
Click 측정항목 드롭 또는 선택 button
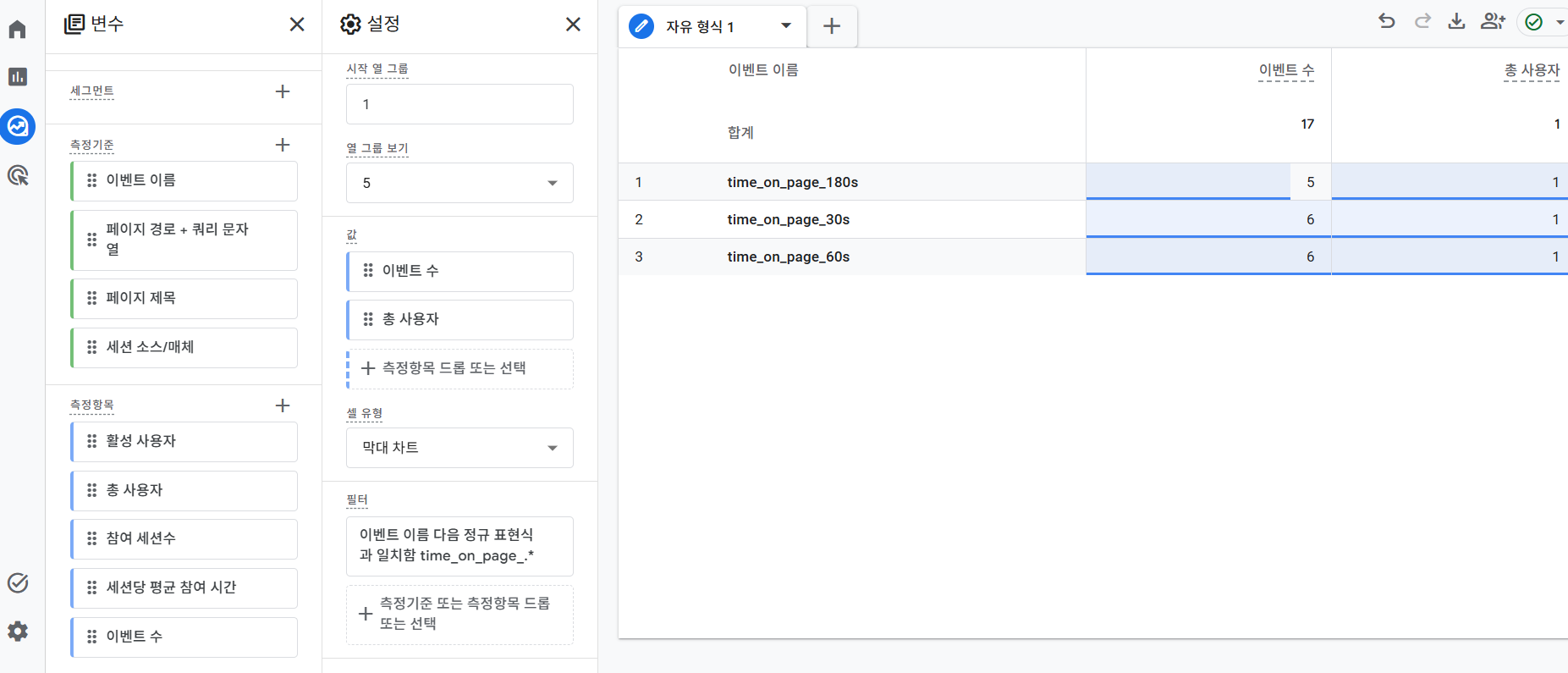459,368
